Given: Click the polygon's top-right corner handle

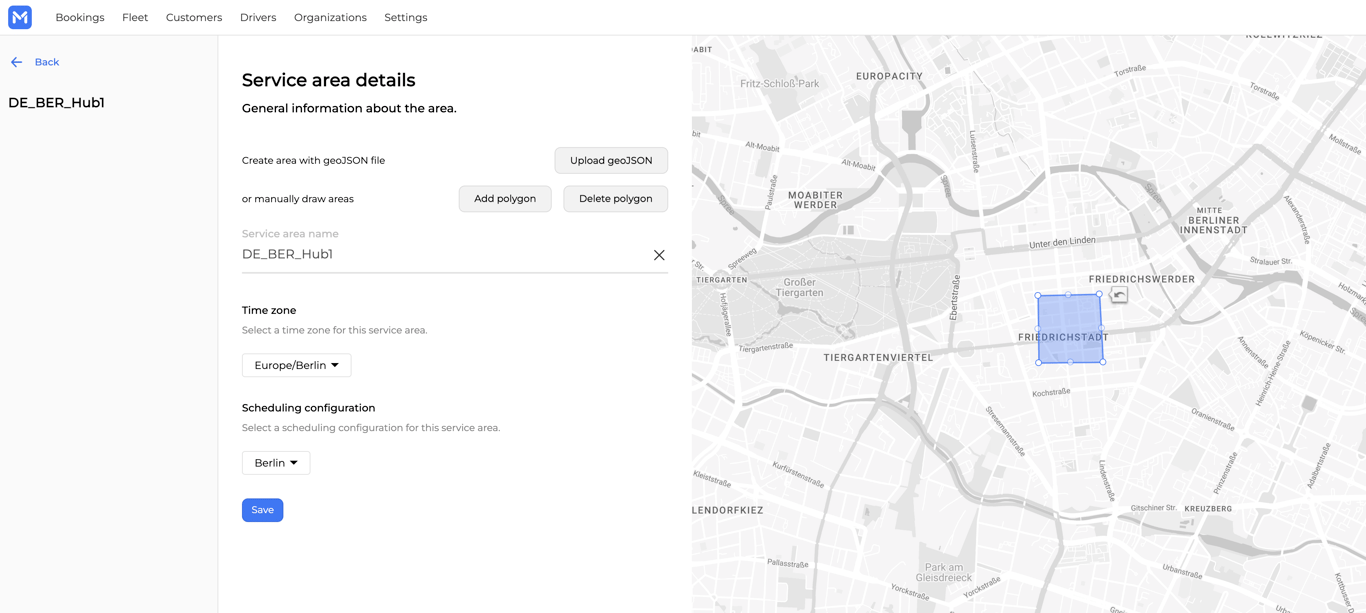Looking at the screenshot, I should pyautogui.click(x=1099, y=294).
